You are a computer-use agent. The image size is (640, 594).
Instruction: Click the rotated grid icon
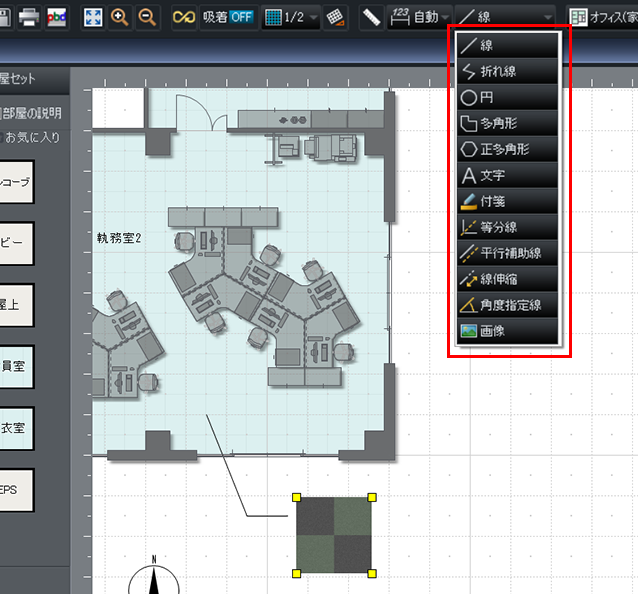coord(336,17)
